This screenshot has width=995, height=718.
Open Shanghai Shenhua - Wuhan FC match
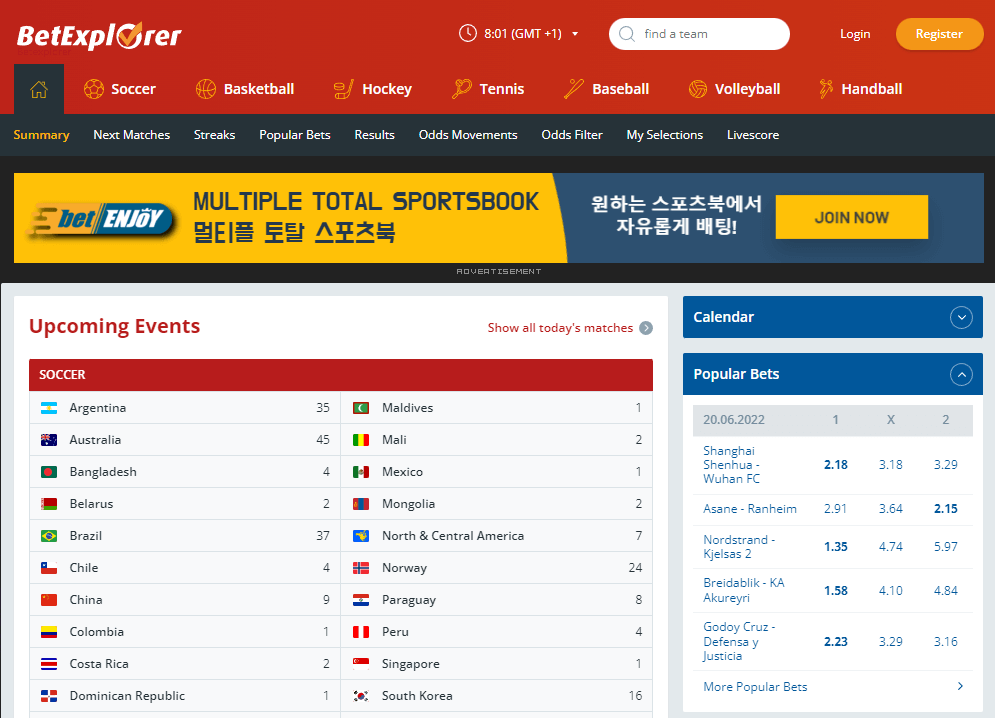coord(731,465)
